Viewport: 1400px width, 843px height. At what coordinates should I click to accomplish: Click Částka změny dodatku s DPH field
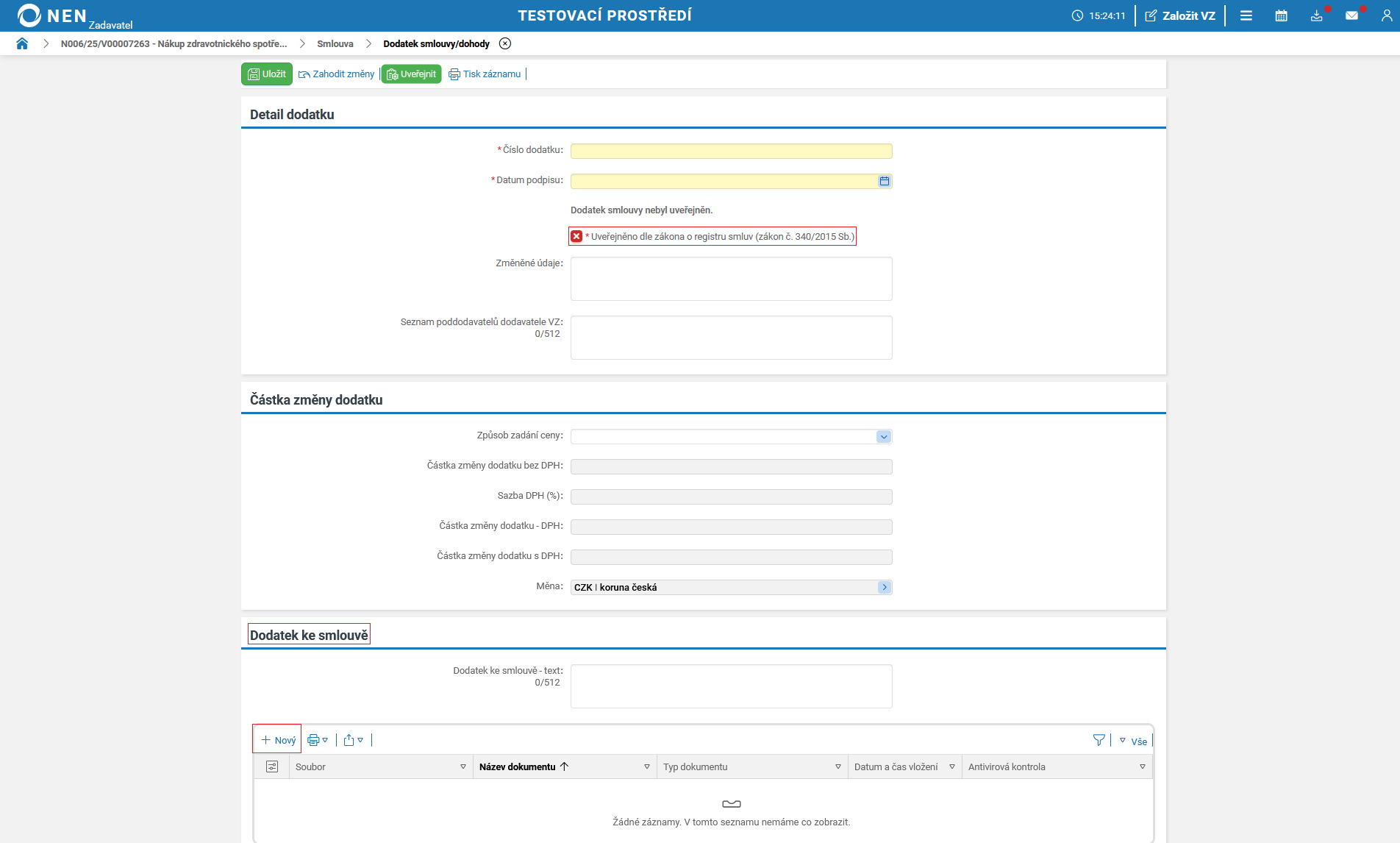point(731,557)
